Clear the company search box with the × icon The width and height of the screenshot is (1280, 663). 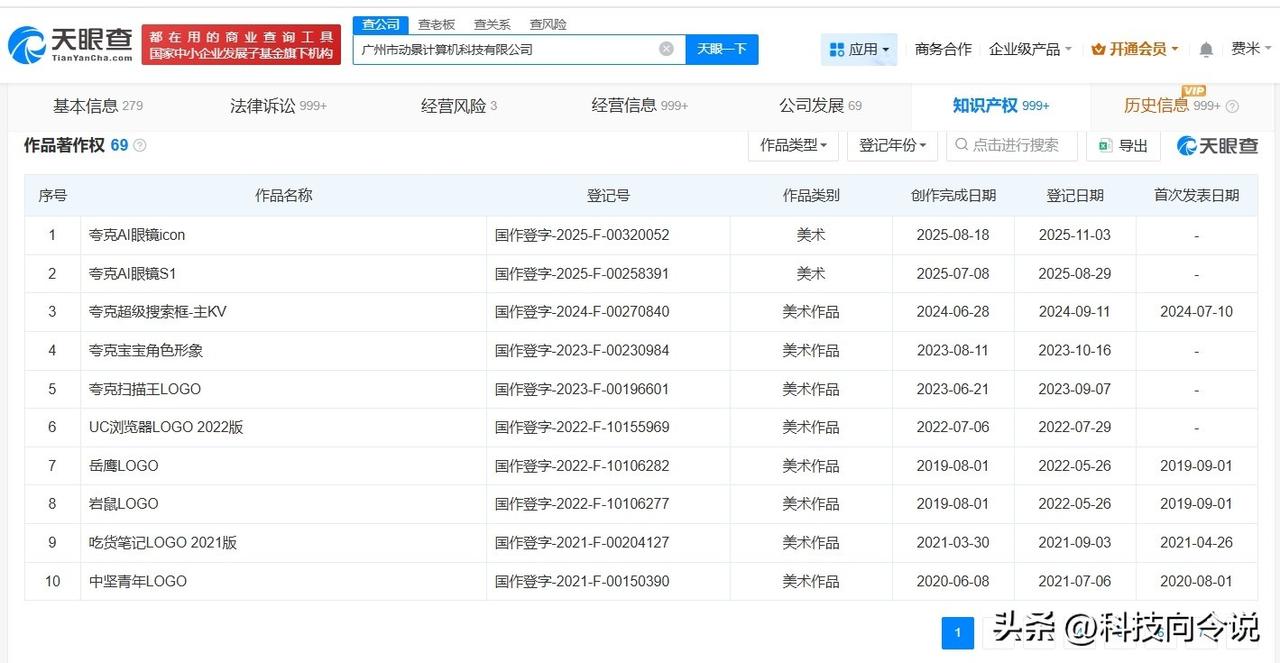point(665,48)
